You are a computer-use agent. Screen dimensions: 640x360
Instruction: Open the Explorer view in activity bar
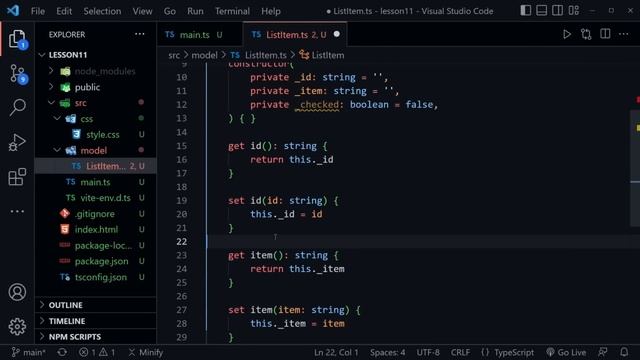[x=17, y=39]
